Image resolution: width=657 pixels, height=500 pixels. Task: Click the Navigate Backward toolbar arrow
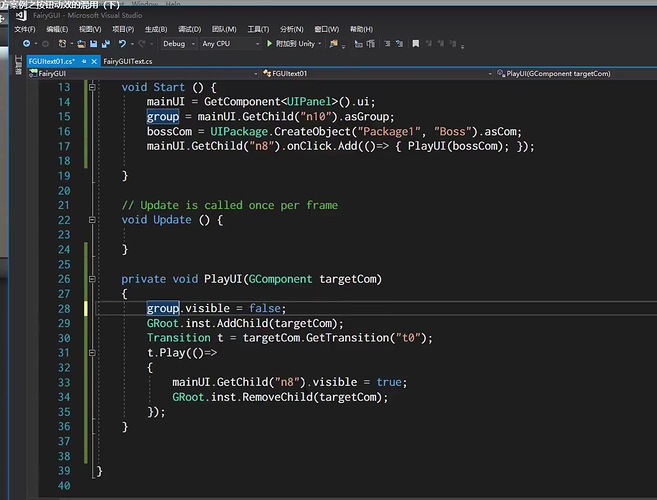(x=25, y=44)
